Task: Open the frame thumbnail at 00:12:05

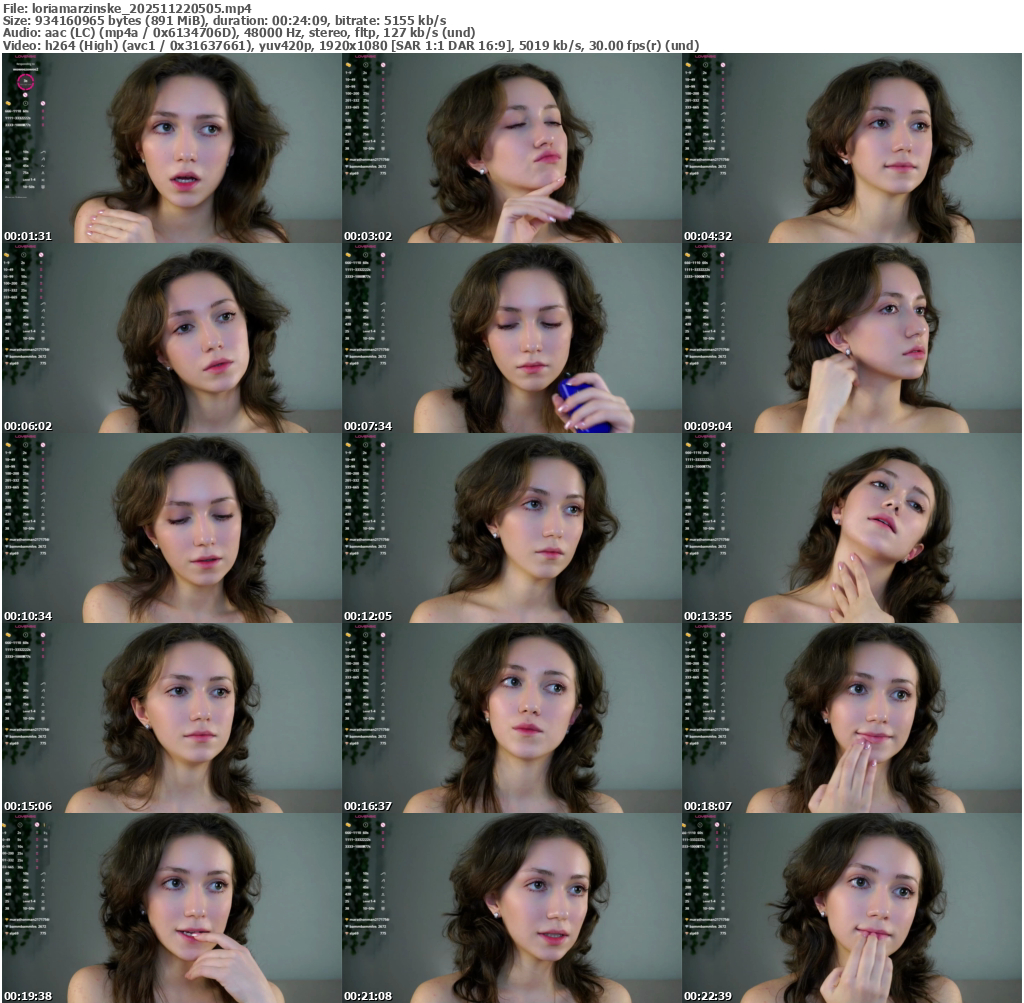Action: click(x=512, y=528)
